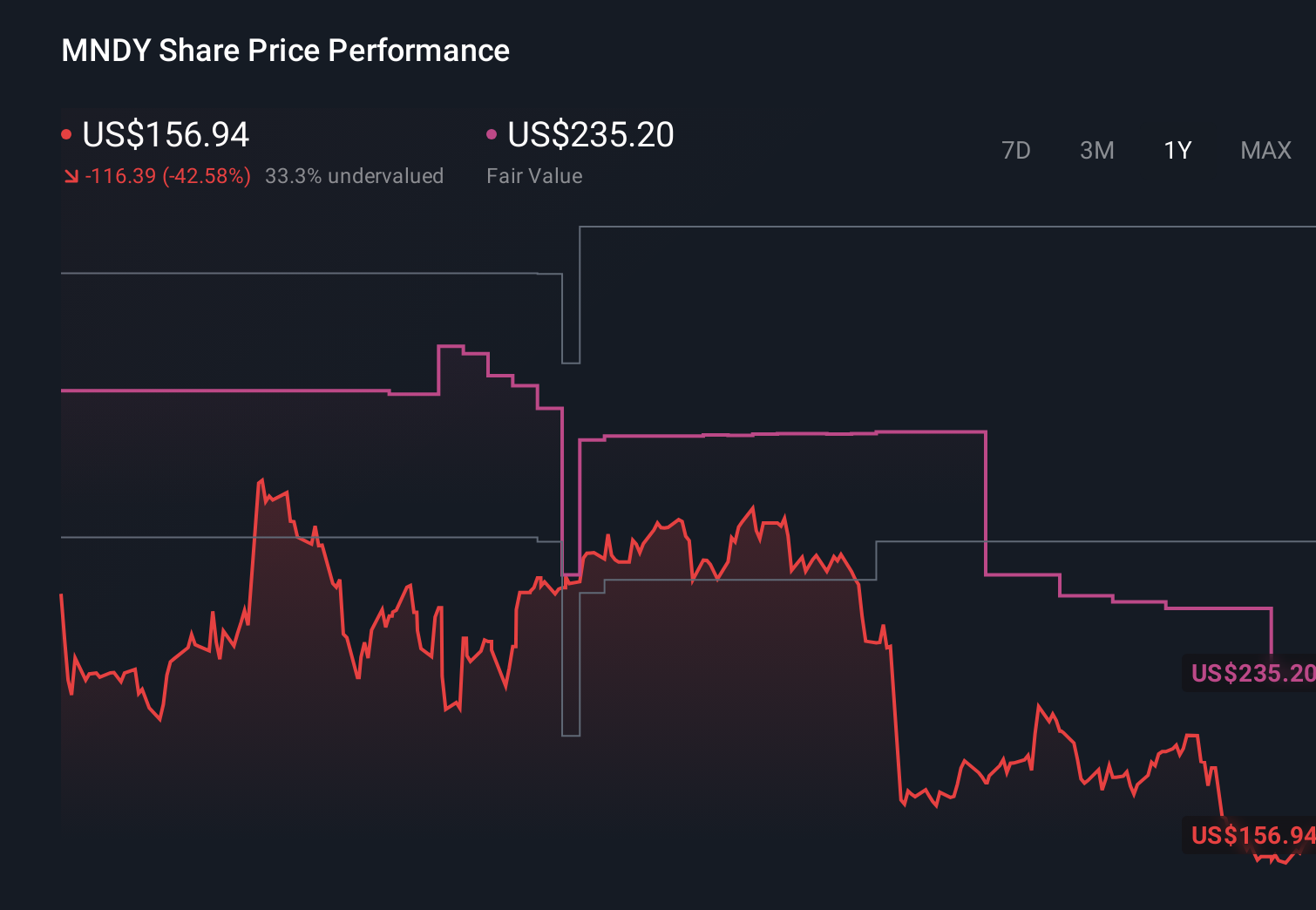Click the -116.39 (-42.58%) change link
Image resolution: width=1316 pixels, height=910 pixels.
coord(166,175)
